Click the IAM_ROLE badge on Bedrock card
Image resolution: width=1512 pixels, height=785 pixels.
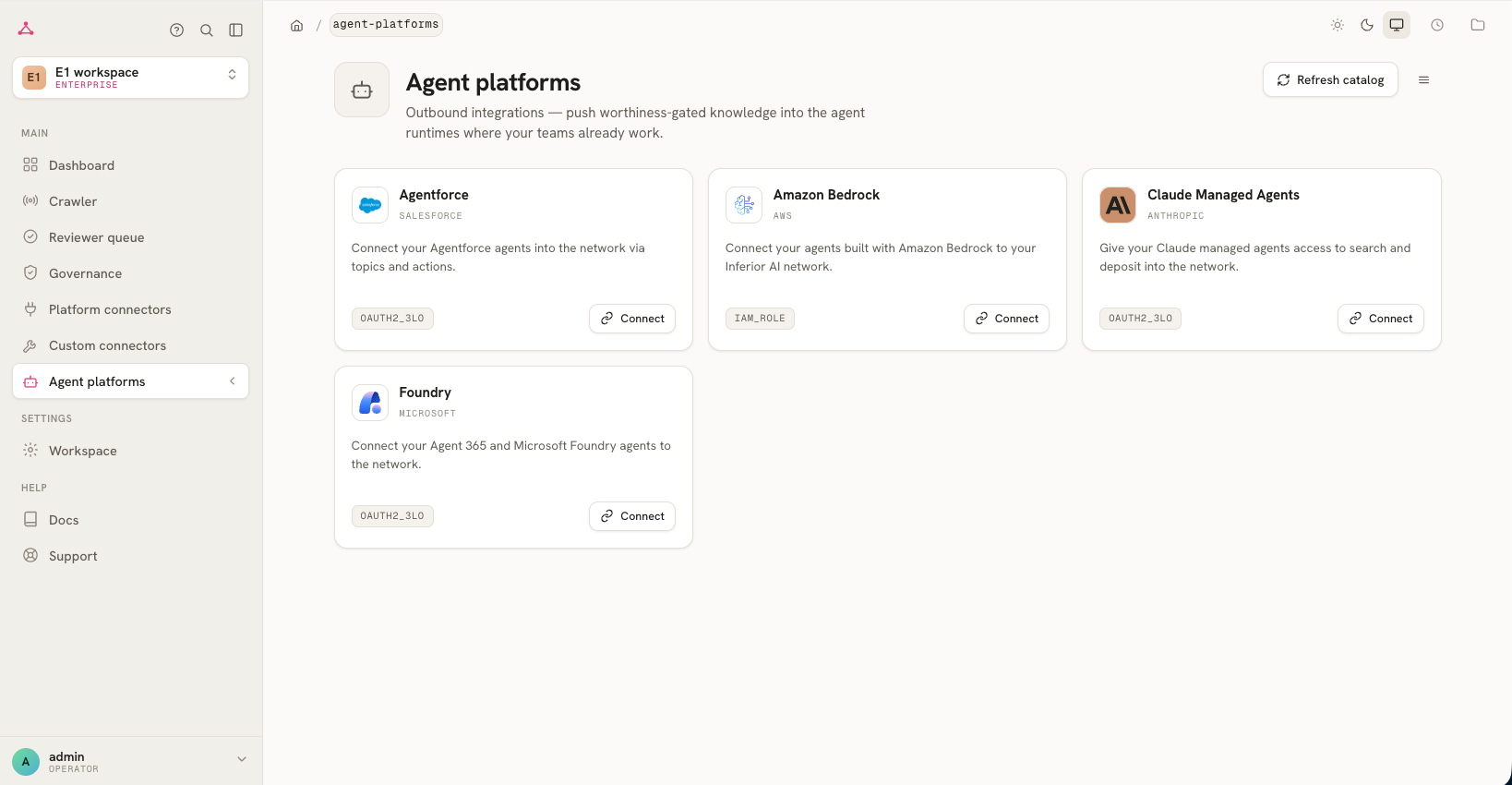click(x=760, y=319)
